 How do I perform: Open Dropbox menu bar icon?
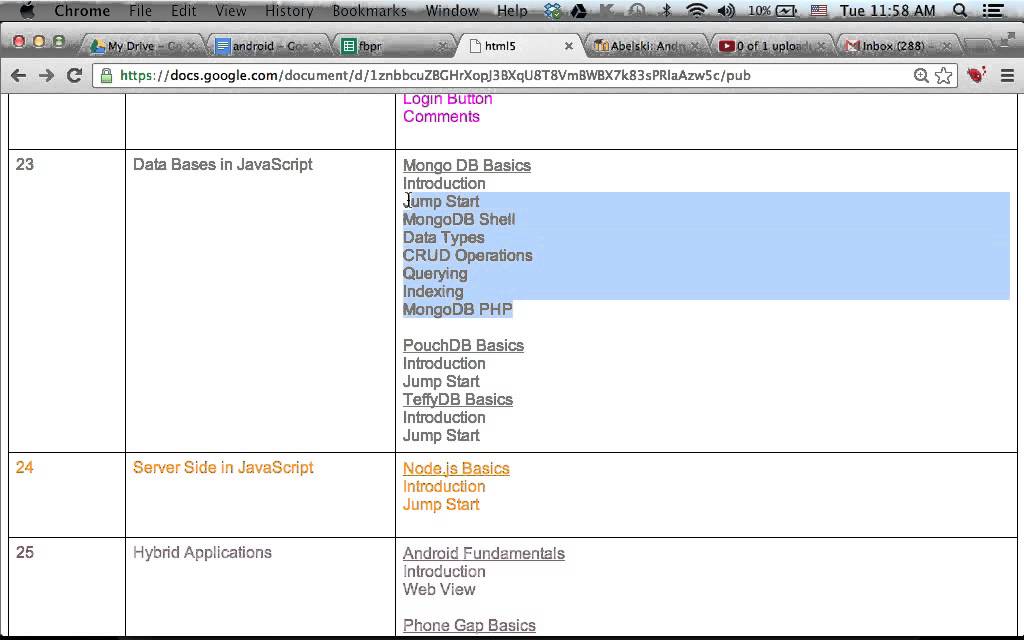point(552,10)
